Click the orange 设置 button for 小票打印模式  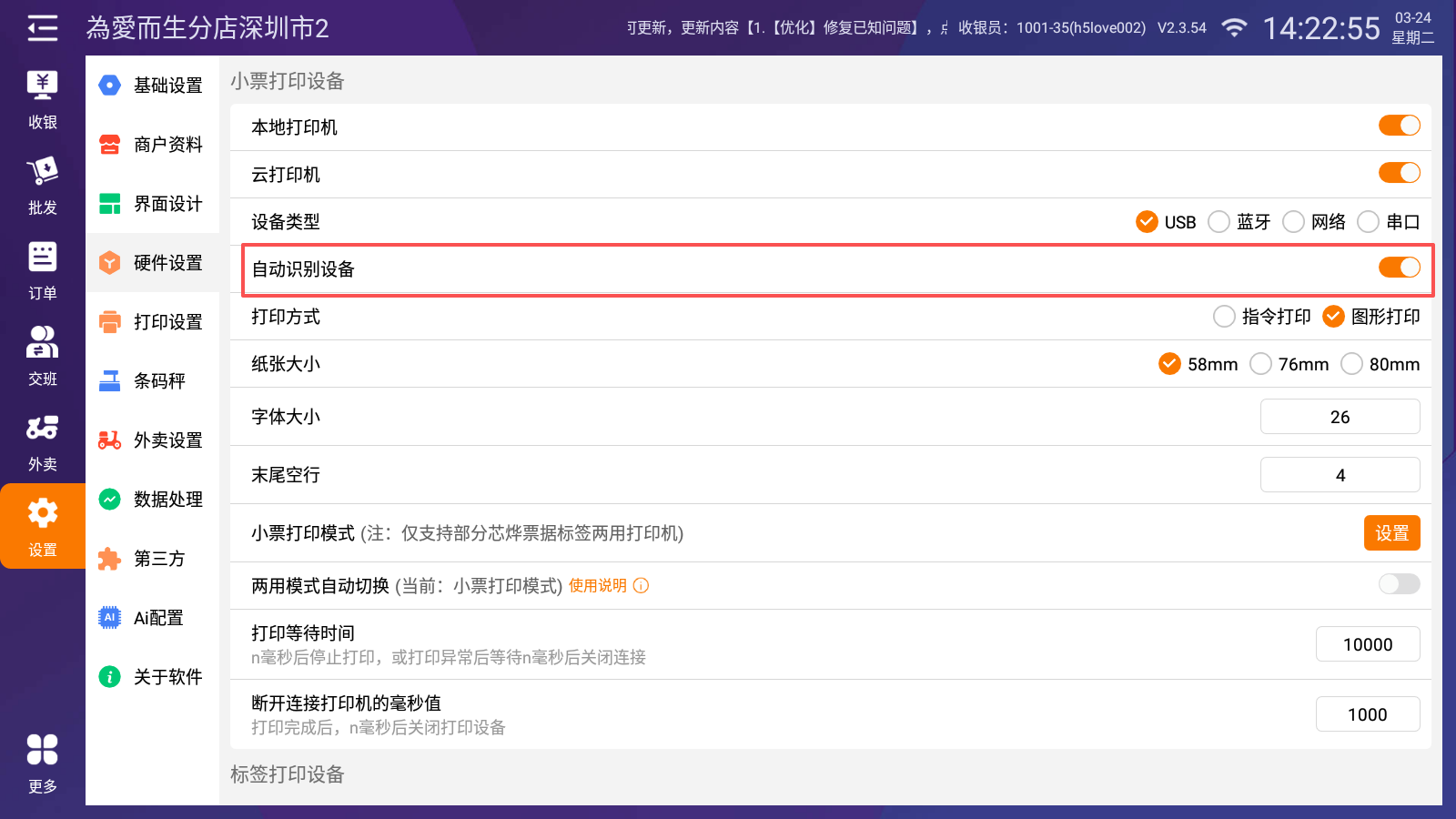(1391, 533)
